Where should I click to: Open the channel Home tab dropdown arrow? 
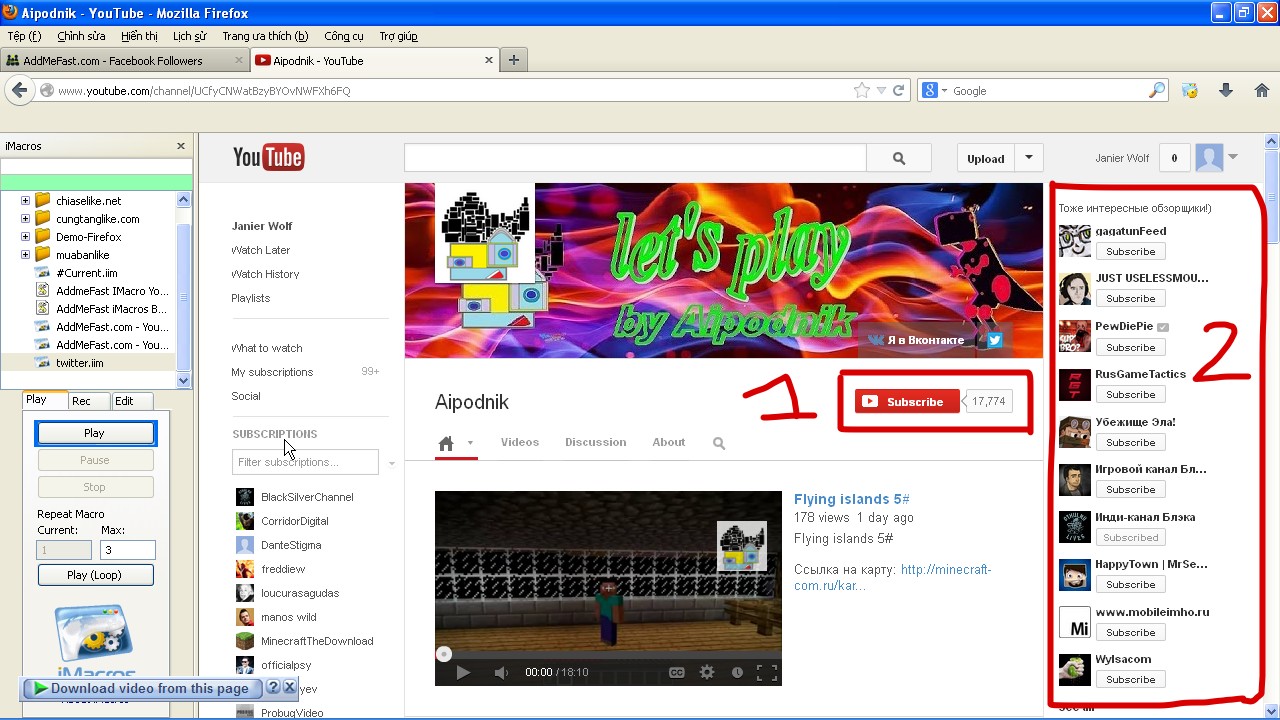[470, 443]
